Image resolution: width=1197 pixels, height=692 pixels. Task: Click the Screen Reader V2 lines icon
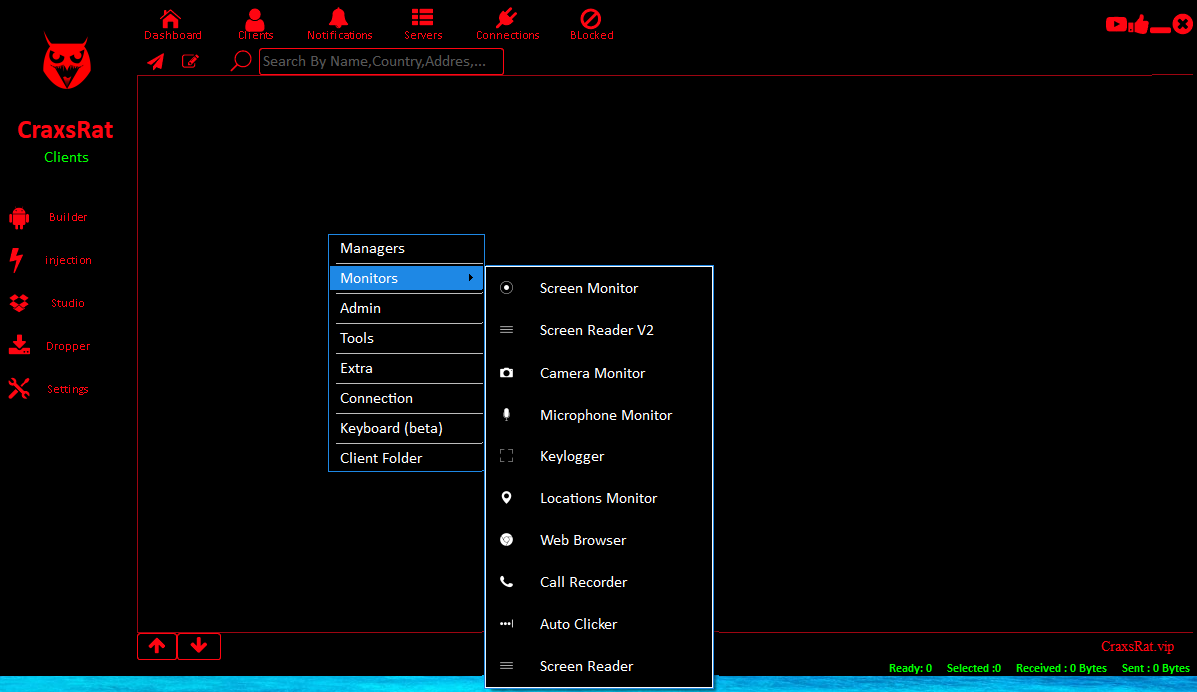tap(506, 330)
